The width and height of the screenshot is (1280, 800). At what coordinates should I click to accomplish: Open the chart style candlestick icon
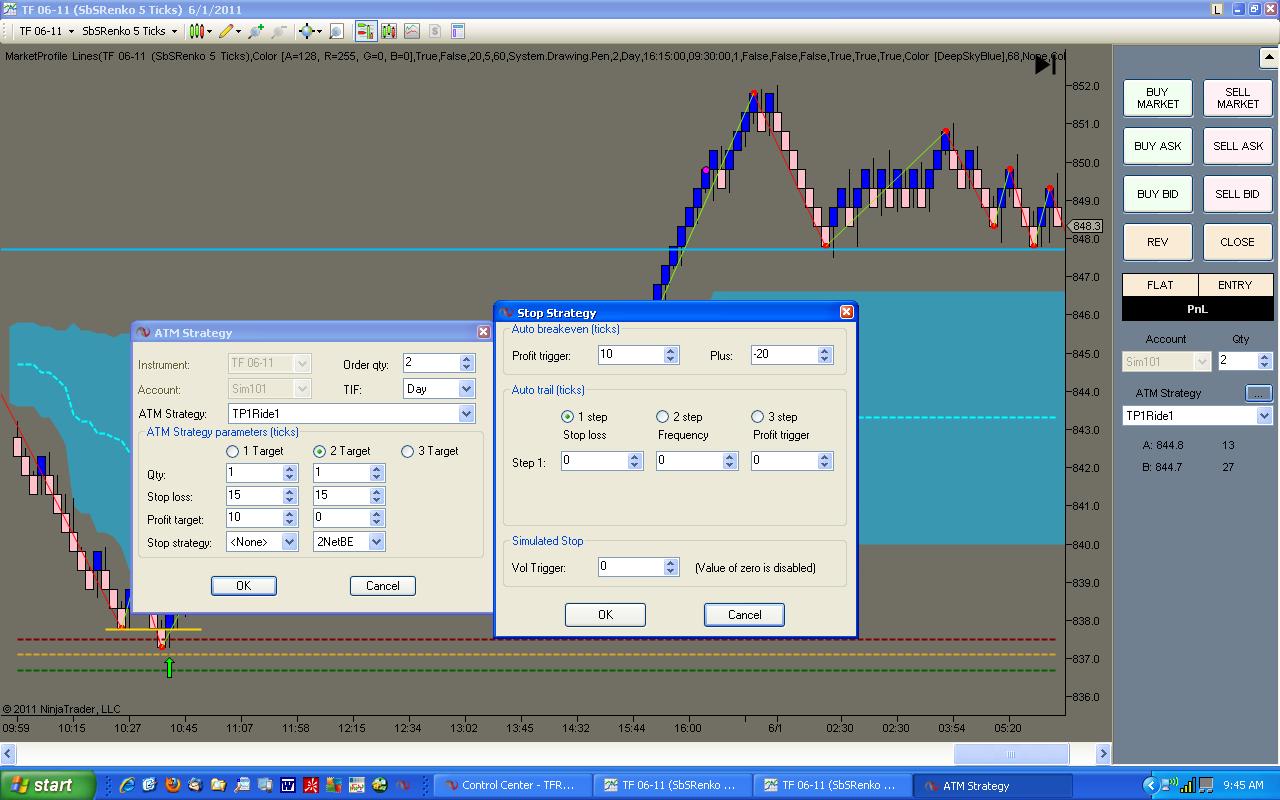(x=197, y=31)
